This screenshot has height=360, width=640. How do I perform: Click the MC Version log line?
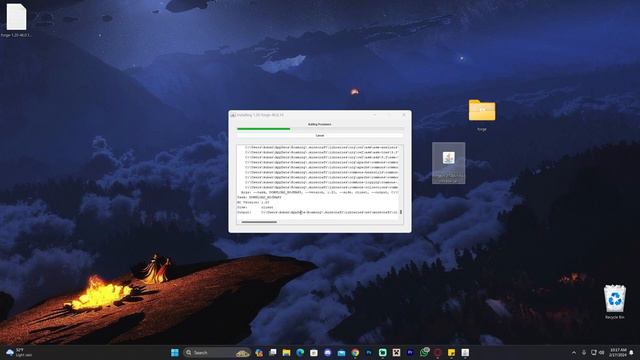pos(253,202)
